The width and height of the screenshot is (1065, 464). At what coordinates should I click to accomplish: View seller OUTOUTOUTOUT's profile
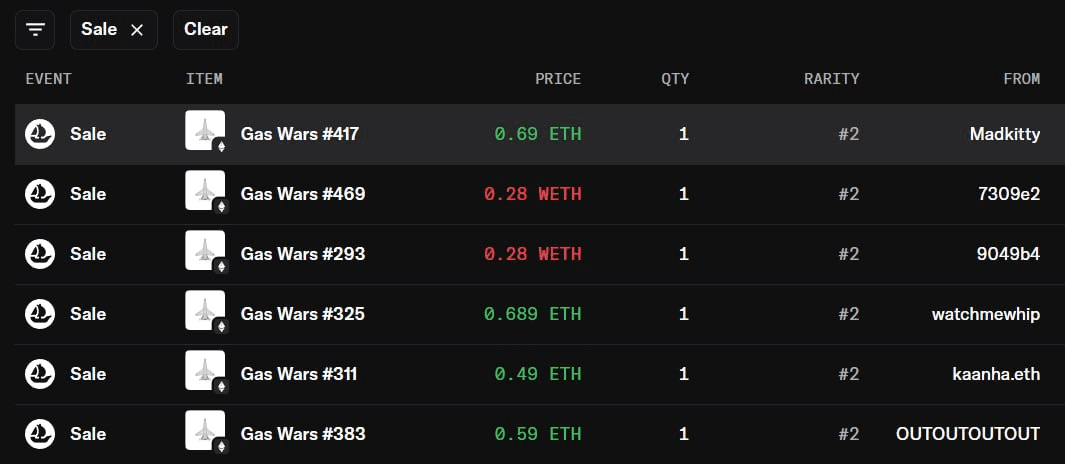click(x=968, y=433)
